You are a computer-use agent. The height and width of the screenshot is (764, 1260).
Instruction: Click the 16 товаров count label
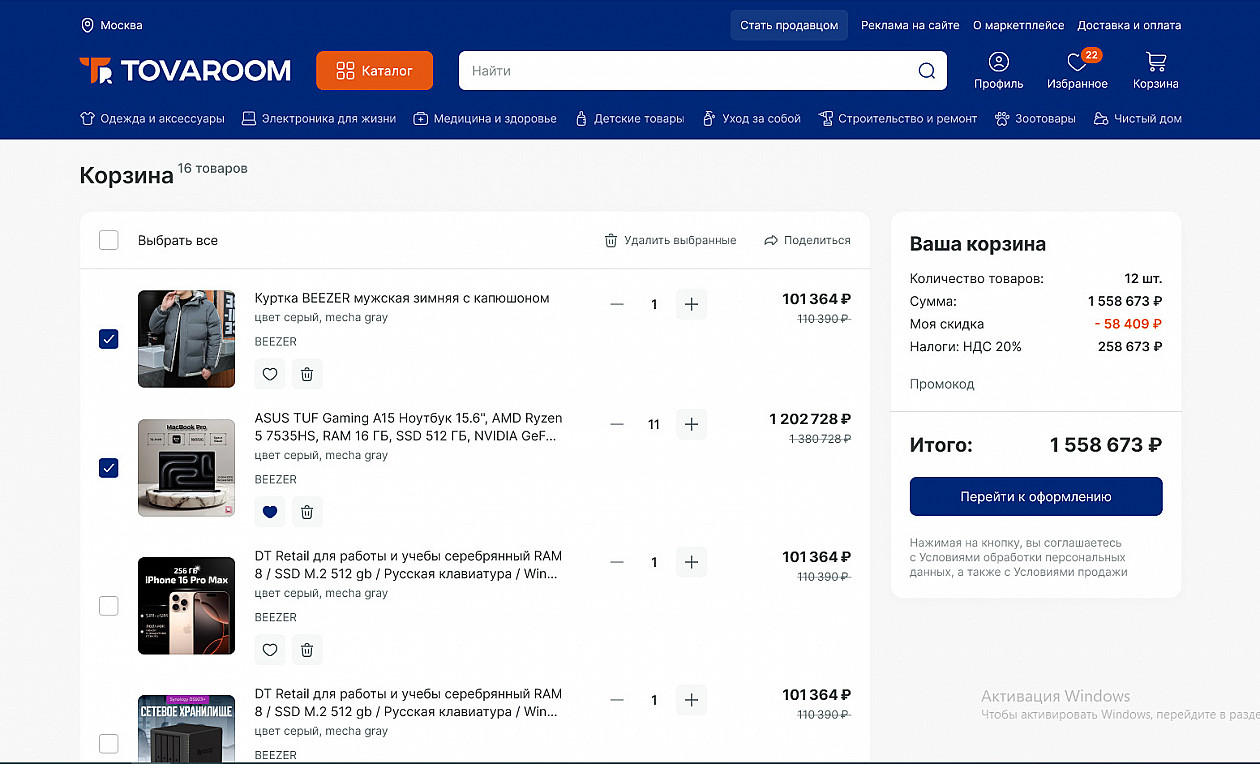[213, 168]
